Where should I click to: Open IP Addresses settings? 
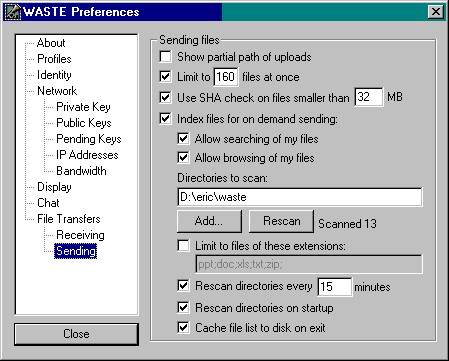coord(87,155)
